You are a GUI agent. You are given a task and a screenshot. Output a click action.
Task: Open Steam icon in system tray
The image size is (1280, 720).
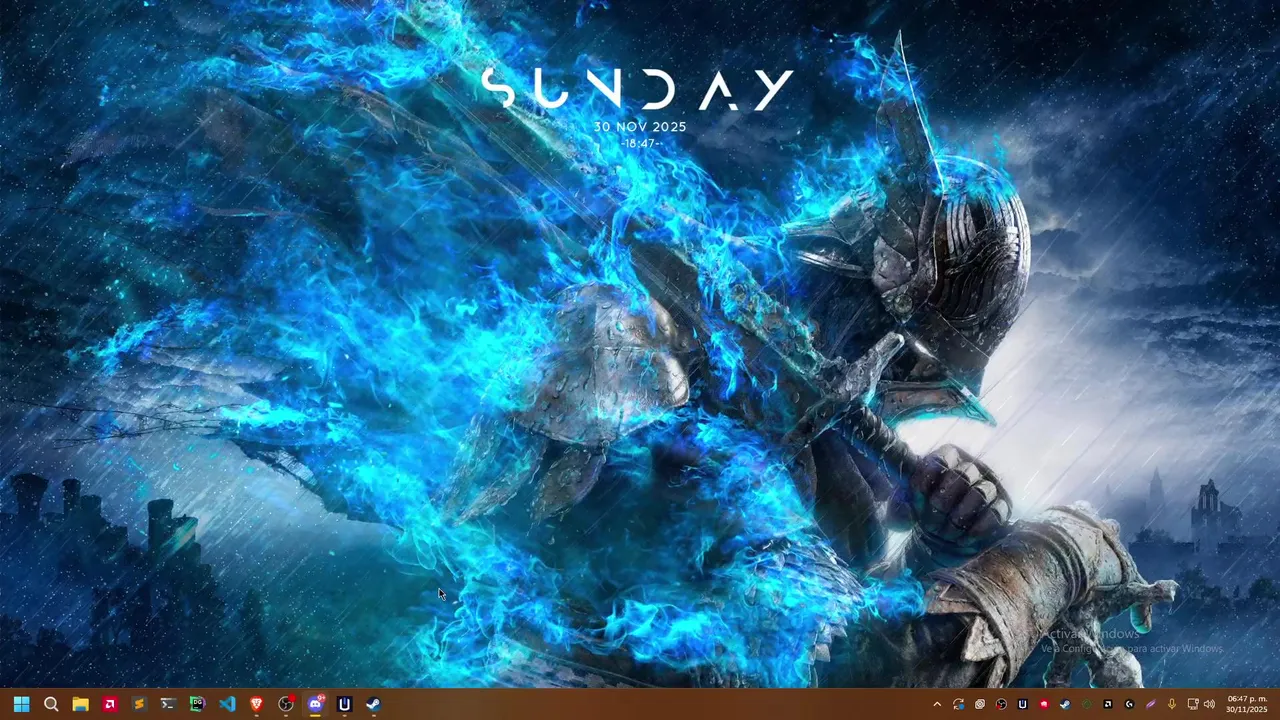[x=1065, y=704]
